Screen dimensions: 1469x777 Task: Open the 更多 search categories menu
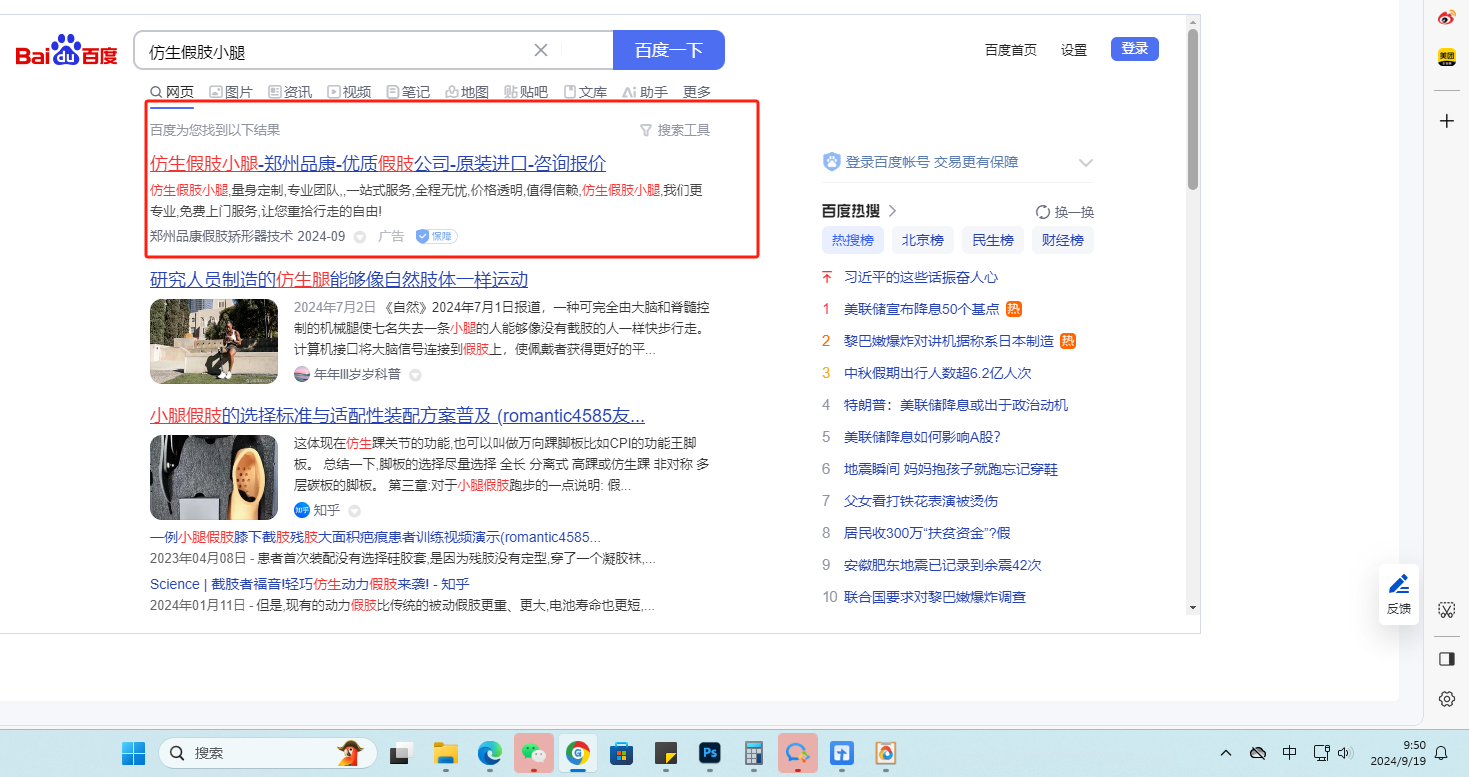tap(697, 92)
